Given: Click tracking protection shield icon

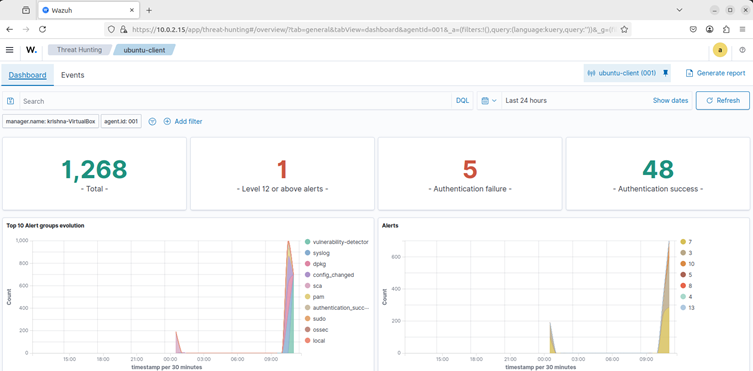Looking at the screenshot, I should [111, 29].
